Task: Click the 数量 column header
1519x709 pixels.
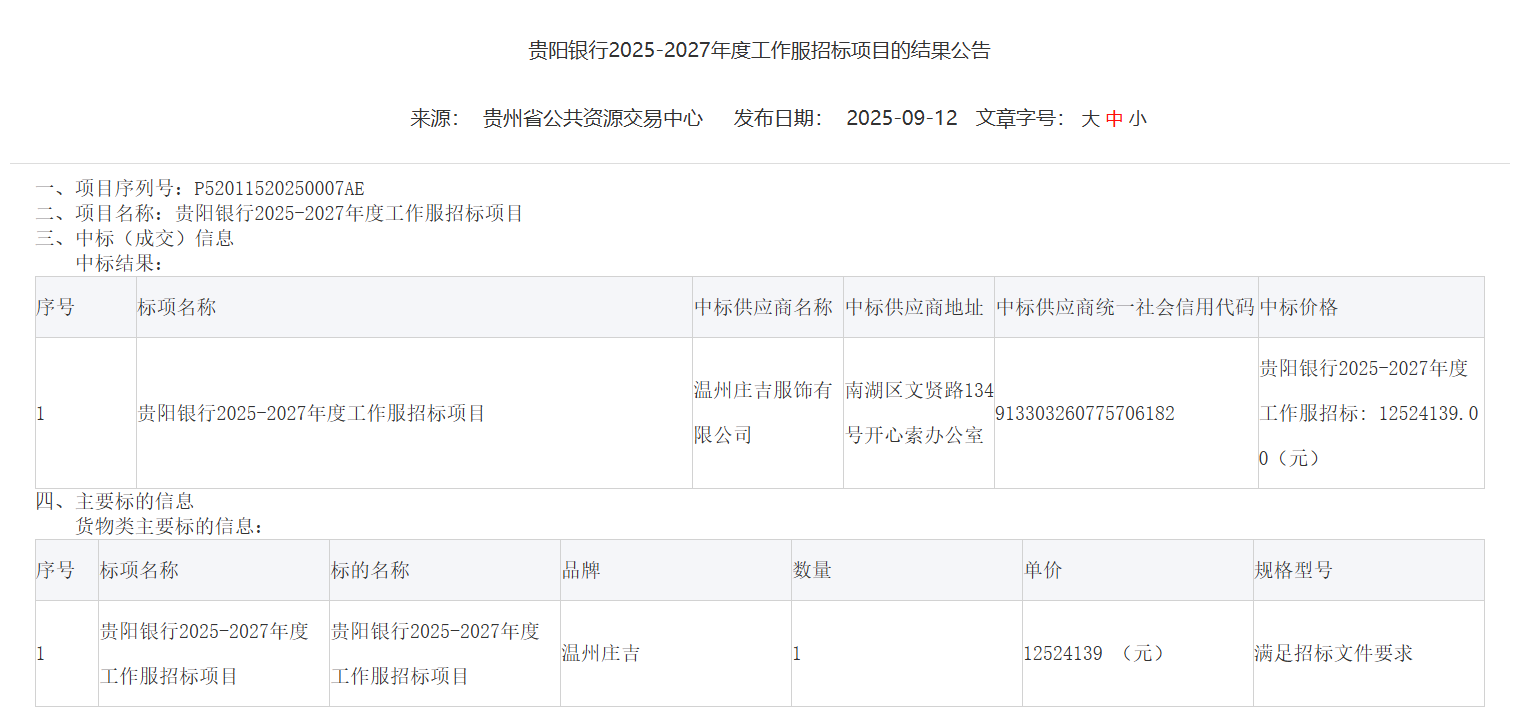Action: coord(812,571)
